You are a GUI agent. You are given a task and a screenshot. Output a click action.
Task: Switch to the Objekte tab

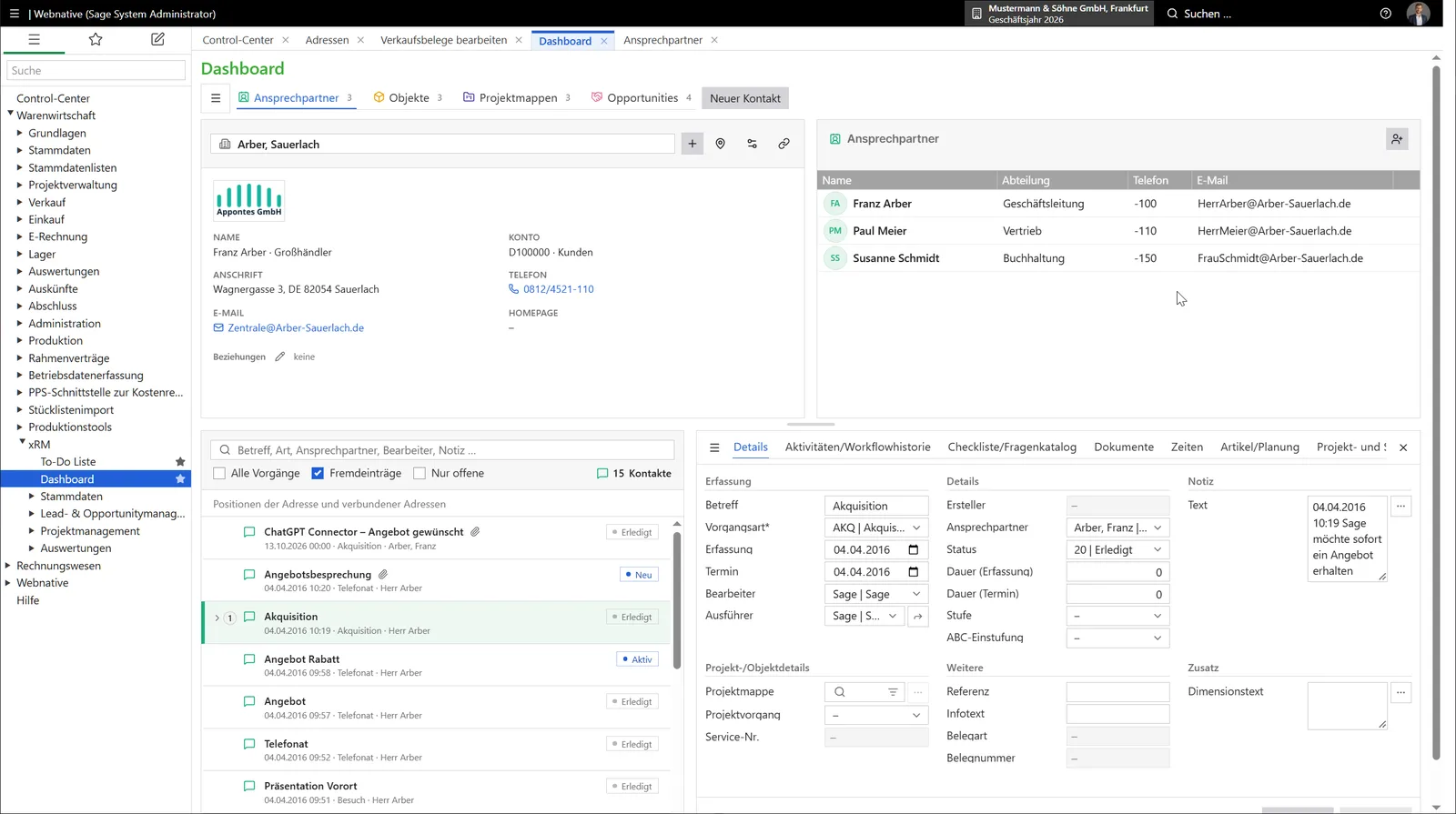[x=408, y=98]
